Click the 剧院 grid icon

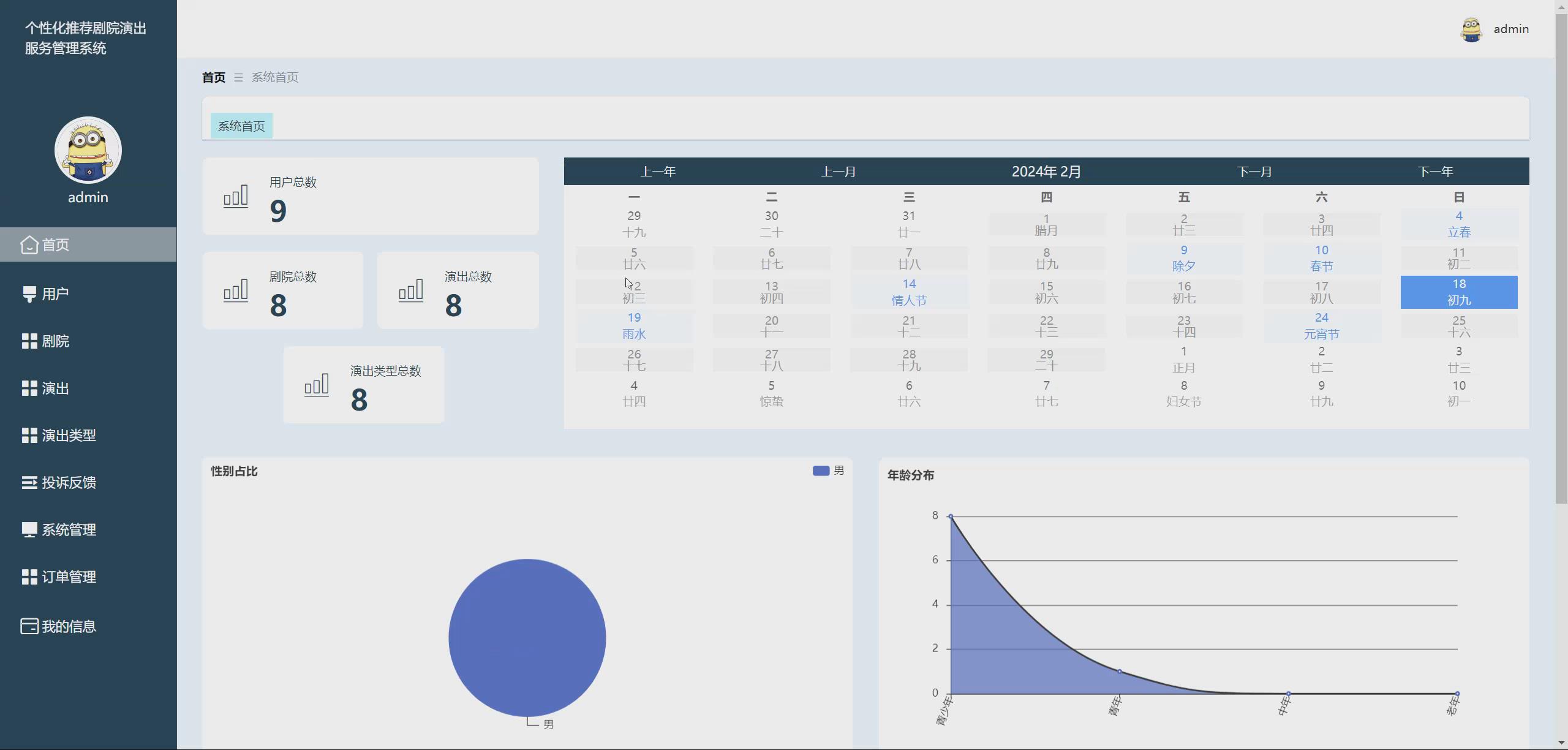point(29,341)
